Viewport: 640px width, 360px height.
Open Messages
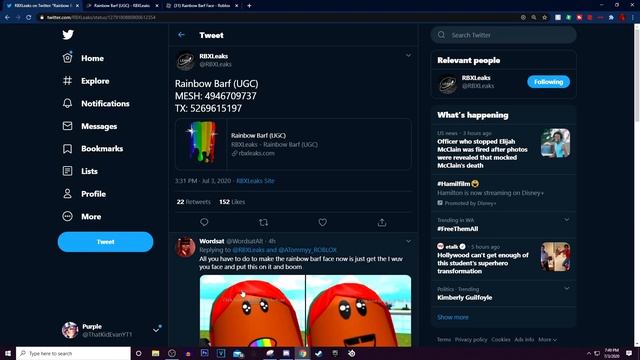90,126
